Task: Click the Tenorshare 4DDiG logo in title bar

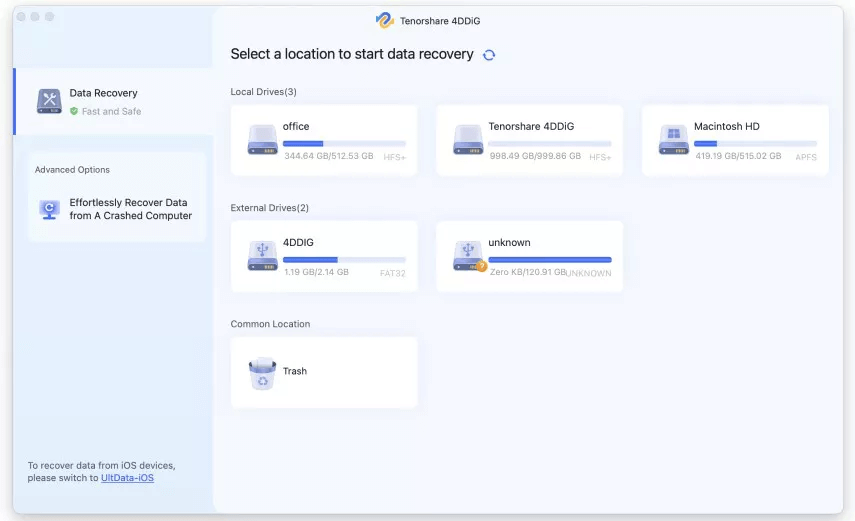Action: coord(384,21)
